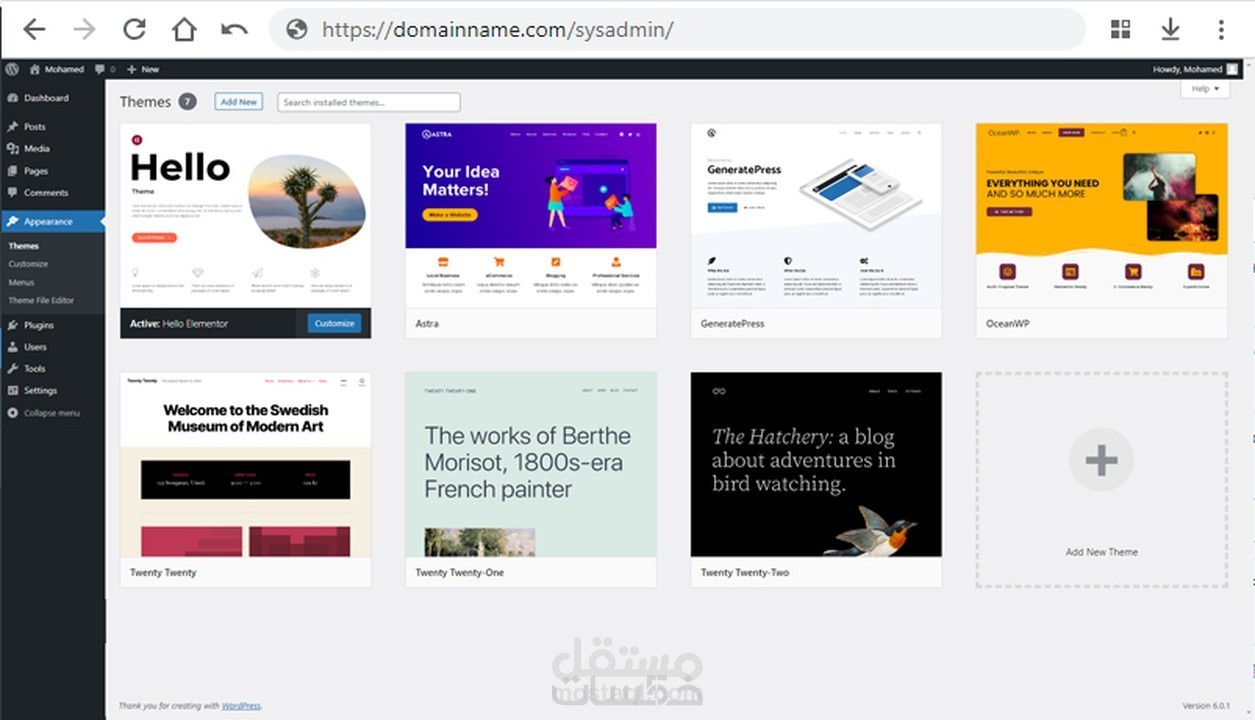Click the Add New Theme label
Screen dimensions: 1255x720
pos(1101,552)
